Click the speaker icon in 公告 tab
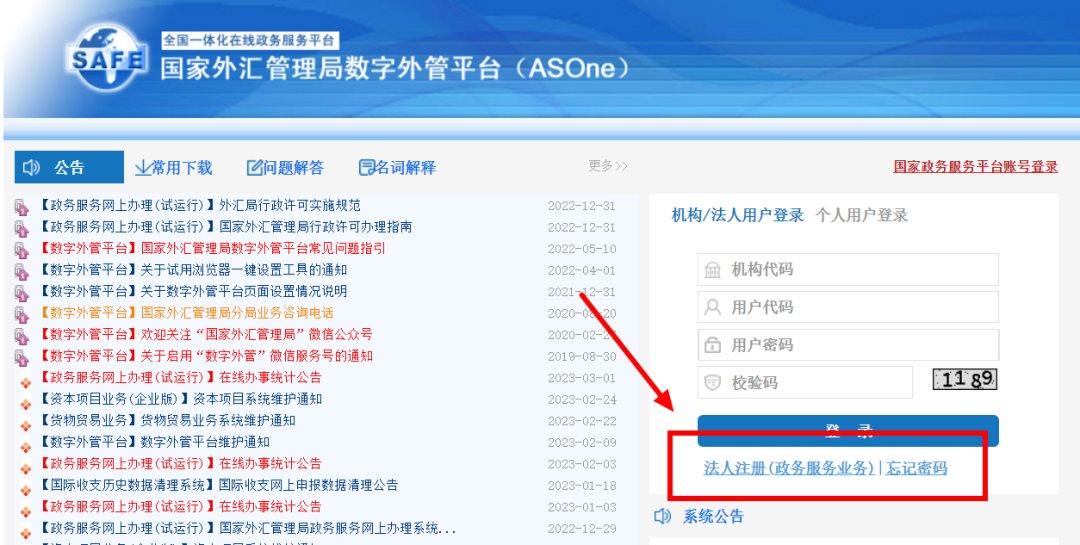This screenshot has width=1080, height=545. 32,167
